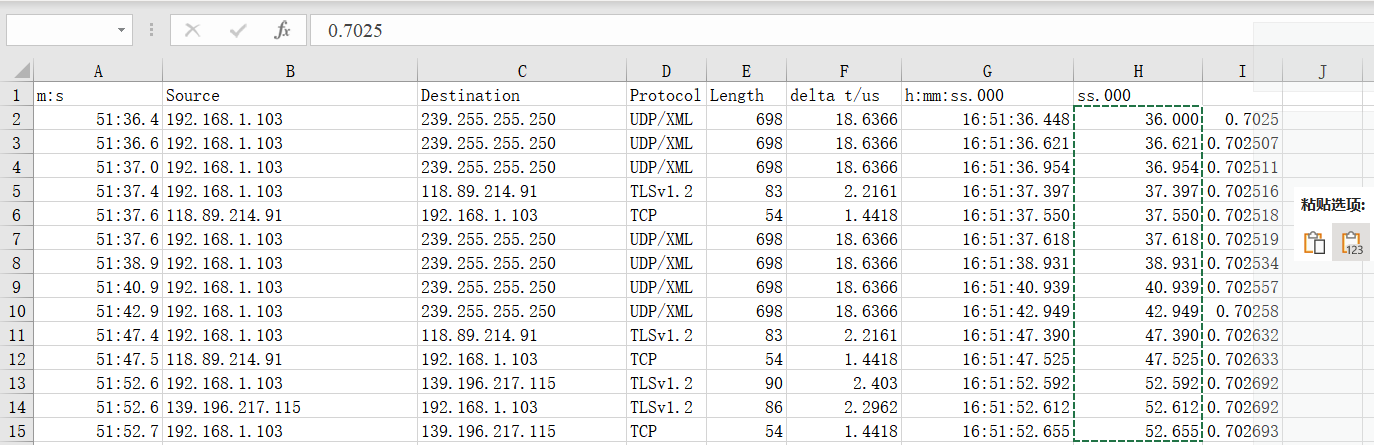Select delta value 2.403
The height and width of the screenshot is (445, 1374).
click(x=844, y=383)
